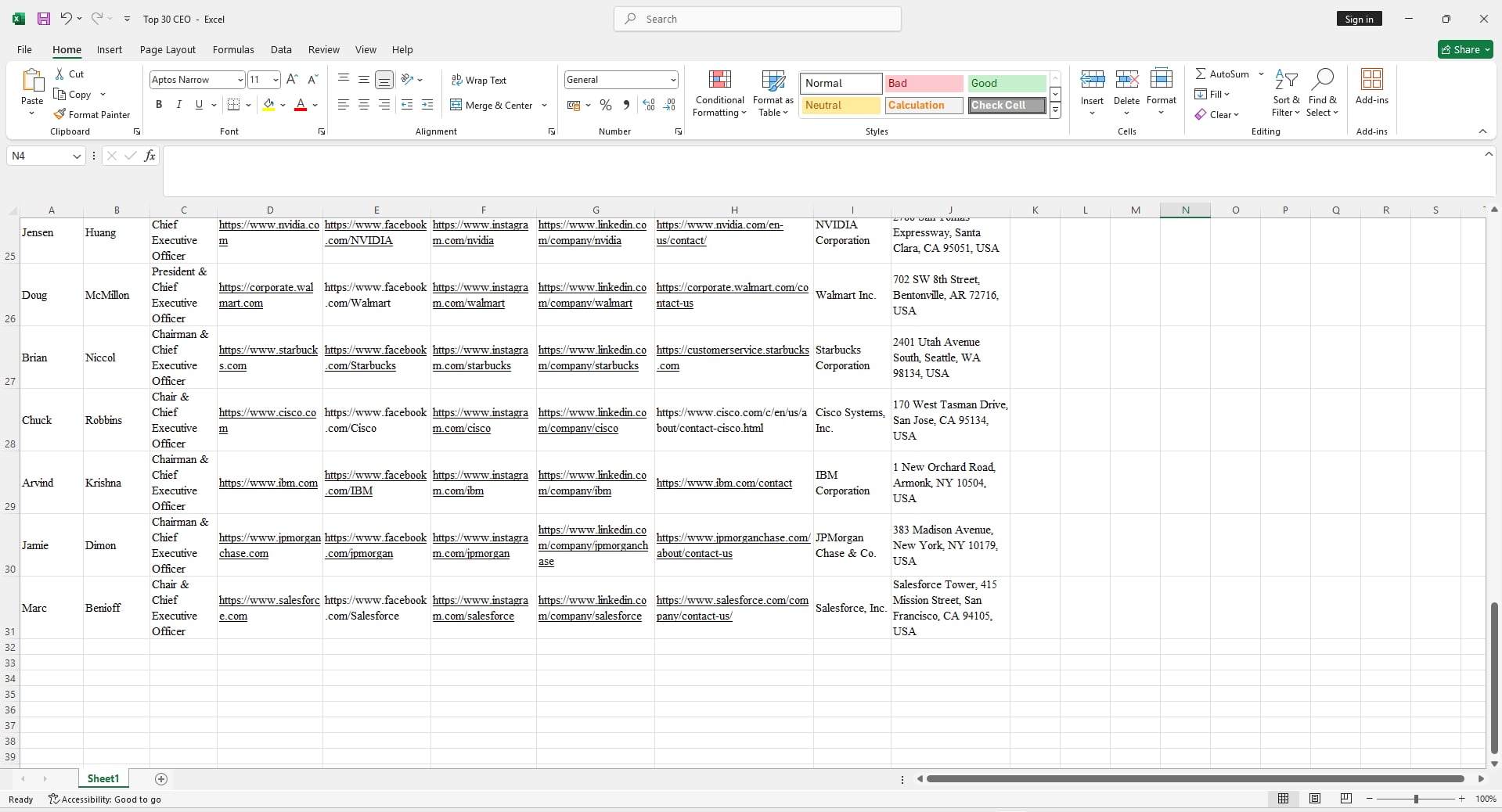Toggle Merge & Center on selection
Viewport: 1502px width, 812px height.
tap(492, 105)
